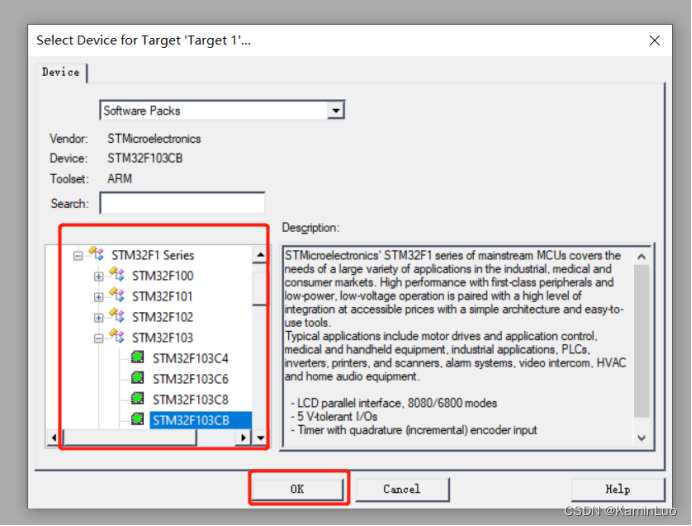692x526 pixels.
Task: Click device tree scroll down arrow
Action: [x=260, y=438]
